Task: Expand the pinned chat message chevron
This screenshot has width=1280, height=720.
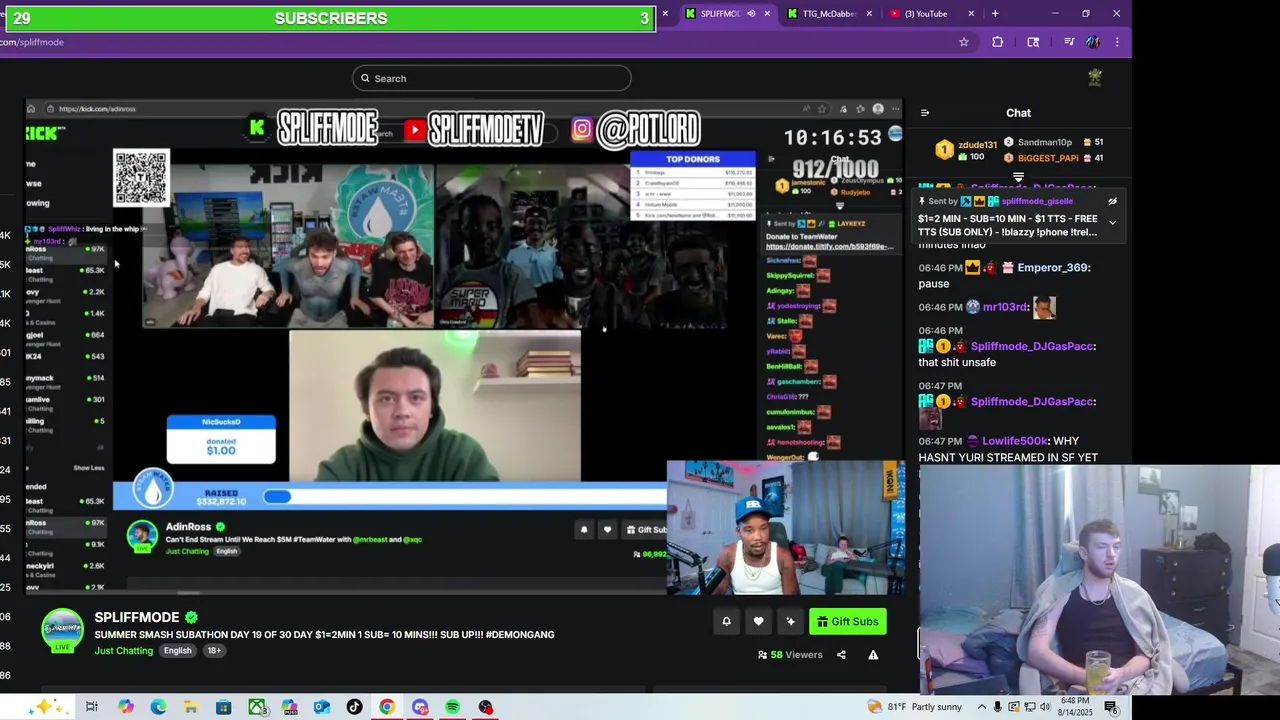Action: [1112, 222]
